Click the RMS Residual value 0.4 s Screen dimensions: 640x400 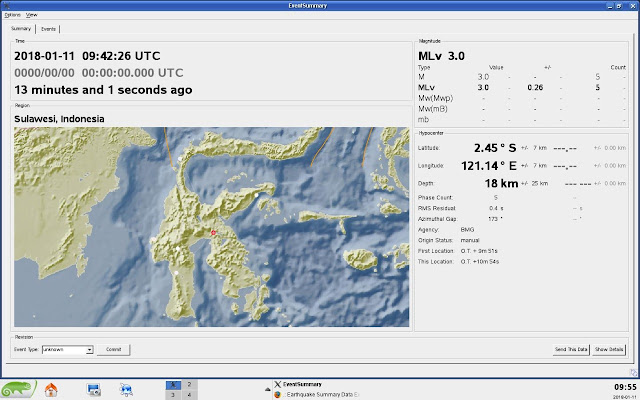tap(496, 208)
